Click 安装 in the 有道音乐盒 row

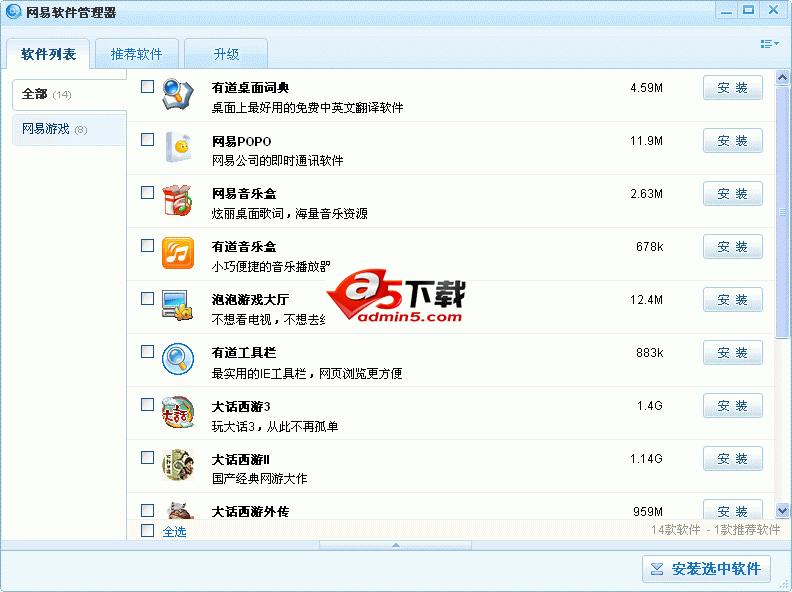point(732,247)
